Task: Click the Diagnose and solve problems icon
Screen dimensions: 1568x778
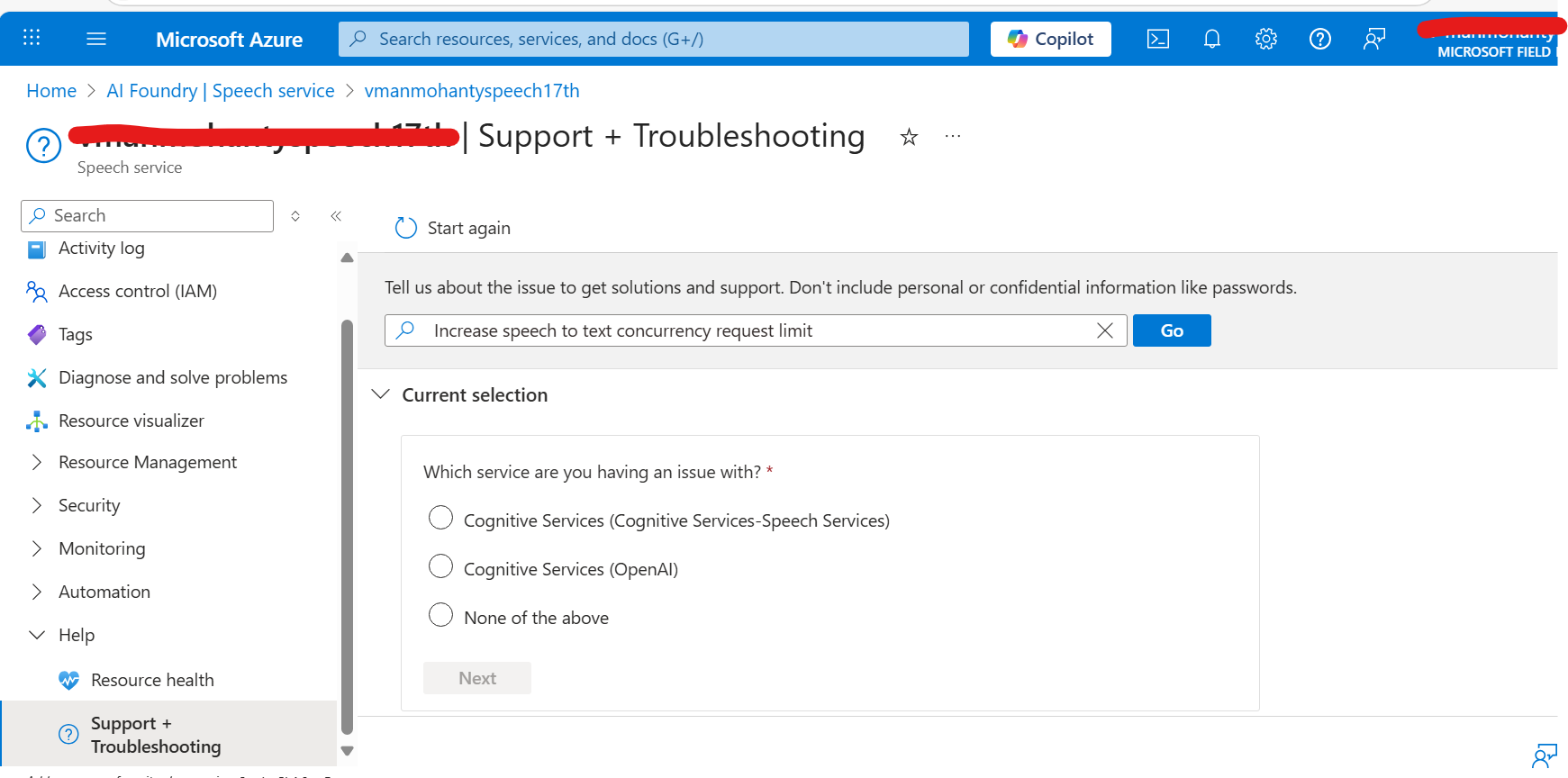Action: pyautogui.click(x=36, y=377)
